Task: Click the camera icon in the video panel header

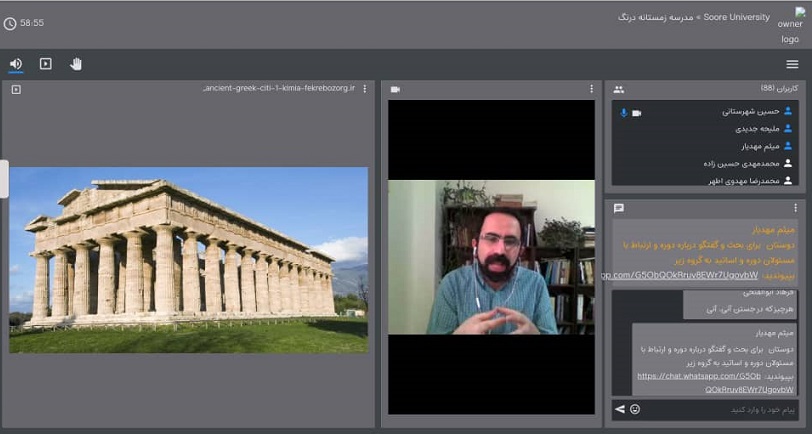Action: pyautogui.click(x=395, y=90)
